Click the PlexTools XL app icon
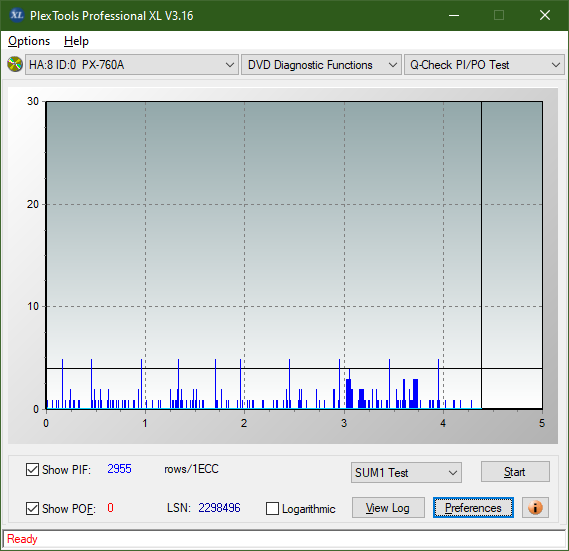Screen dimensions: 569x551 point(17,15)
